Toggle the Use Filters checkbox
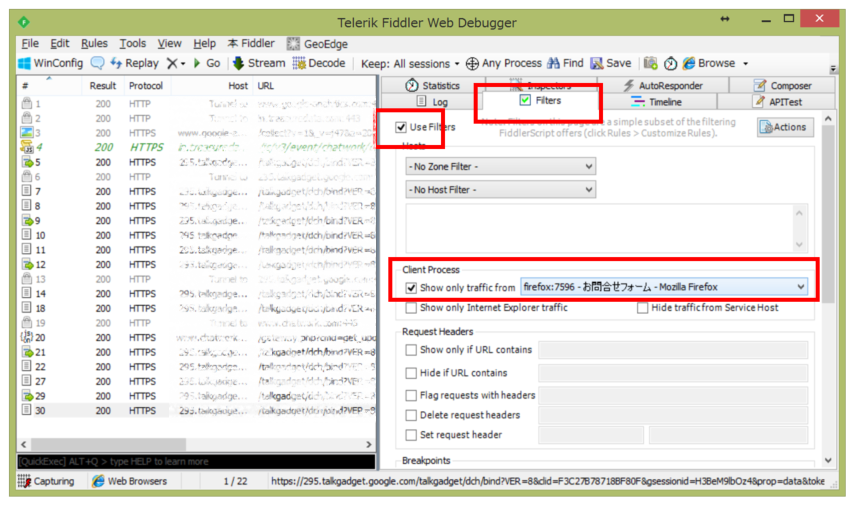The image size is (858, 508). [401, 127]
